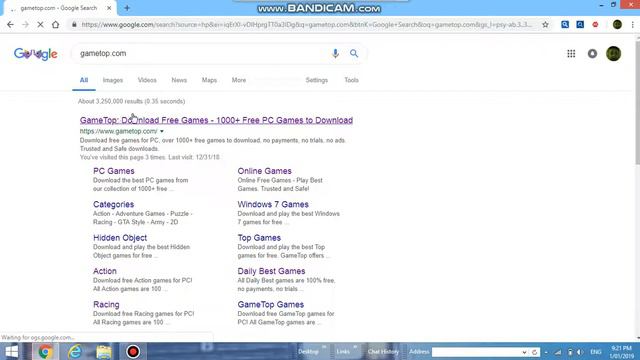Switch to the Images tab
640x360 pixels.
click(x=113, y=80)
